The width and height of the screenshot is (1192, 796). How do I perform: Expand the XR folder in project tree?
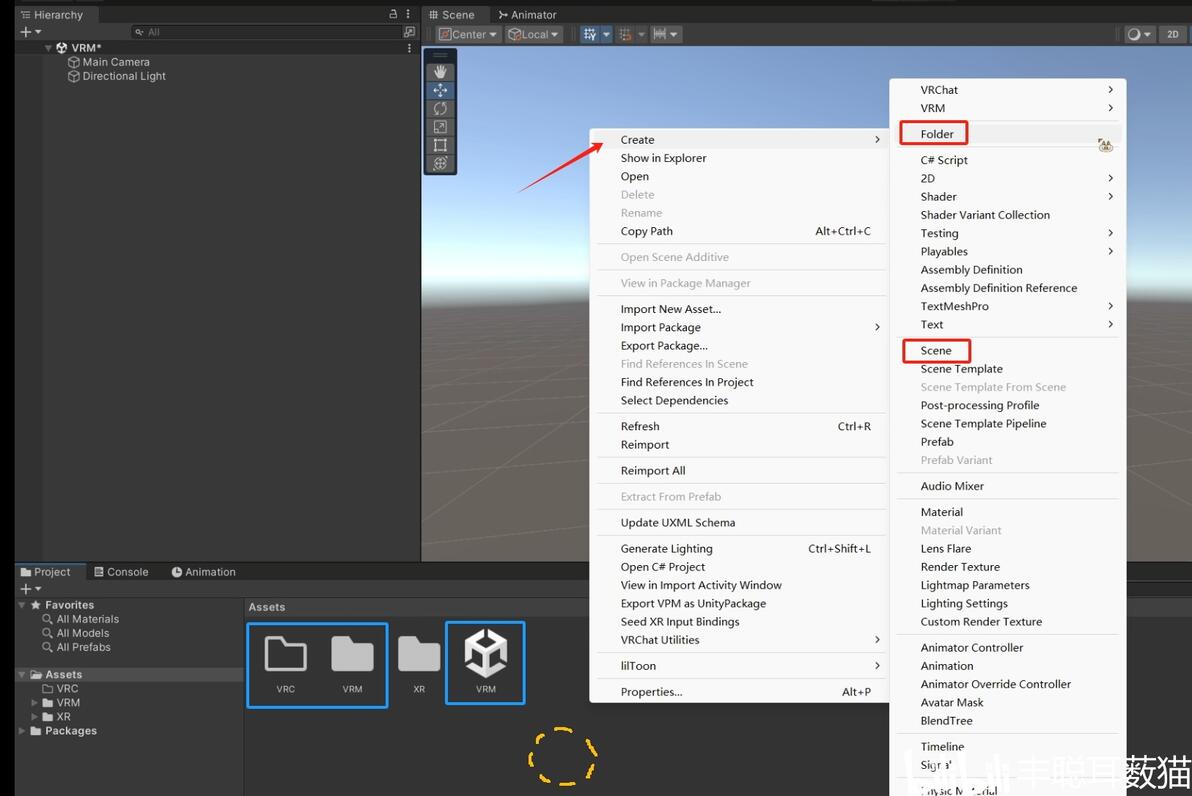[34, 717]
